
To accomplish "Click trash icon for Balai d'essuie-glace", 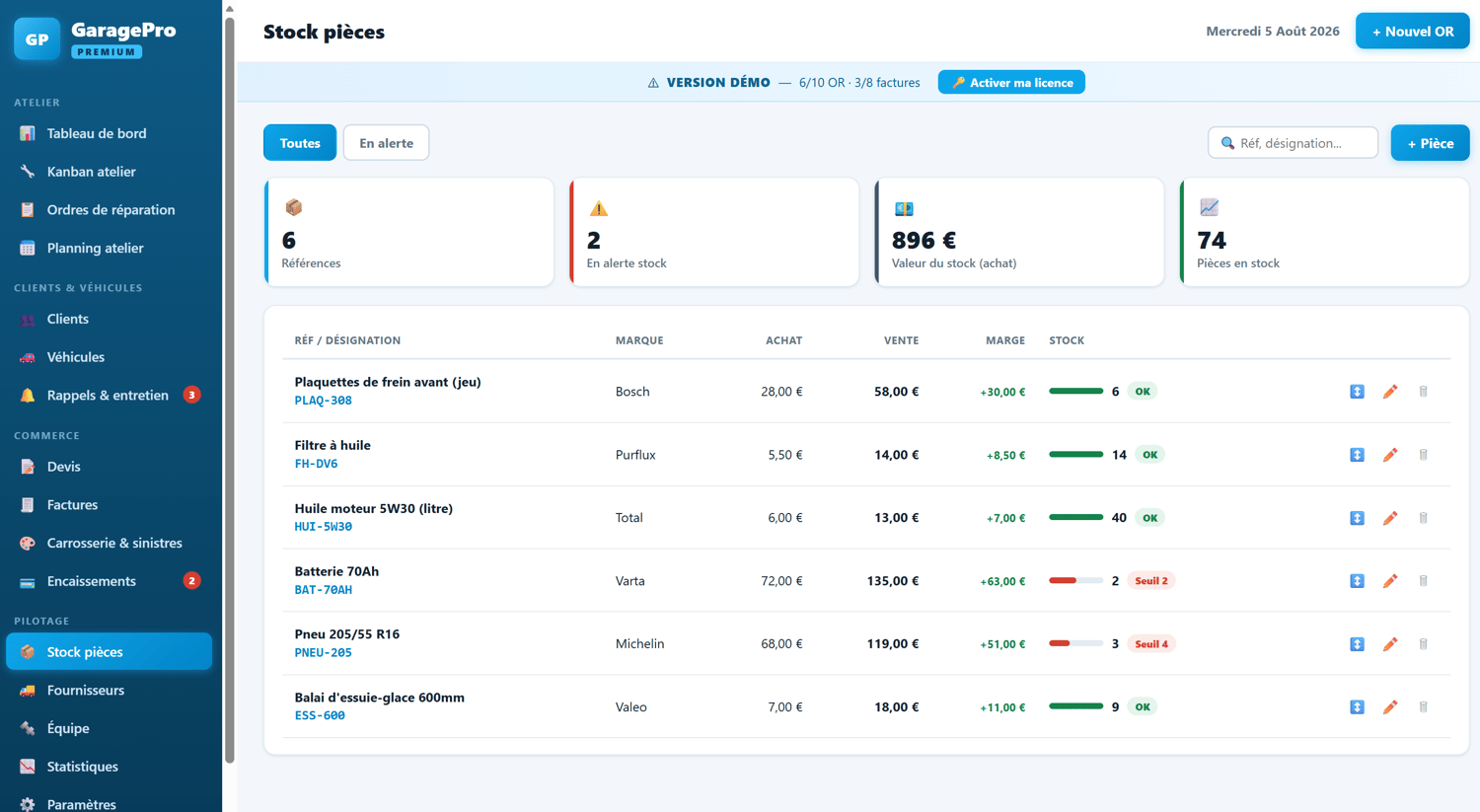I will point(1423,707).
